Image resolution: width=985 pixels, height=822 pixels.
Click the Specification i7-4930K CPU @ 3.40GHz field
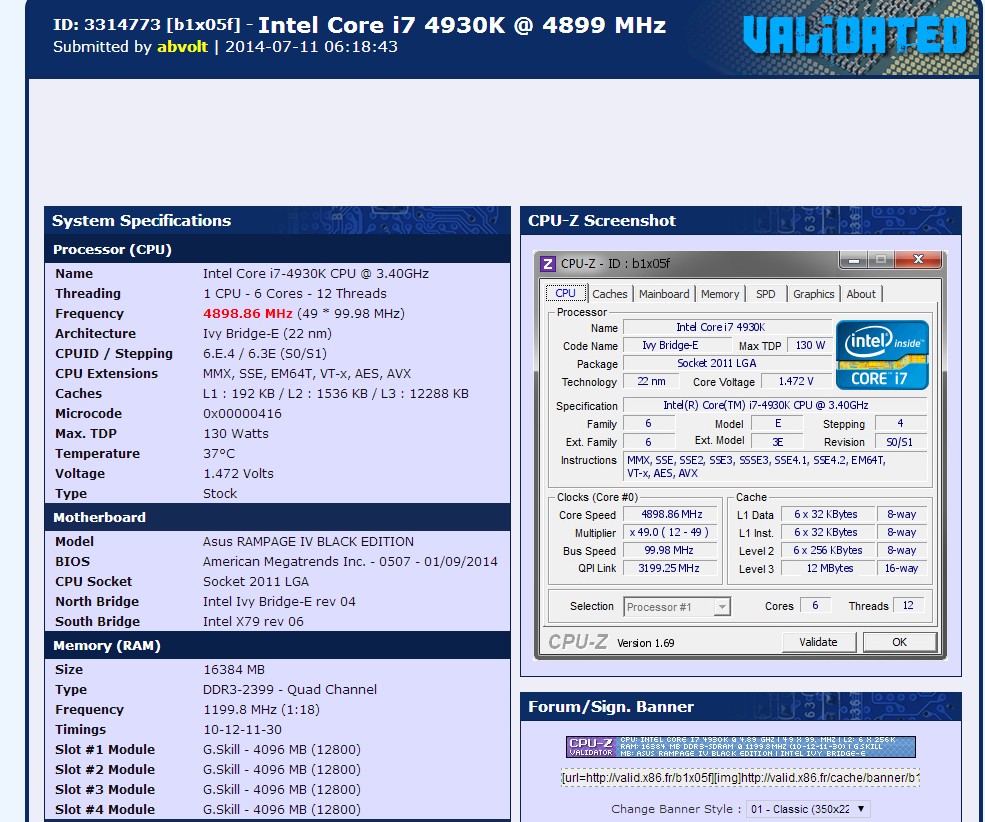[x=775, y=406]
